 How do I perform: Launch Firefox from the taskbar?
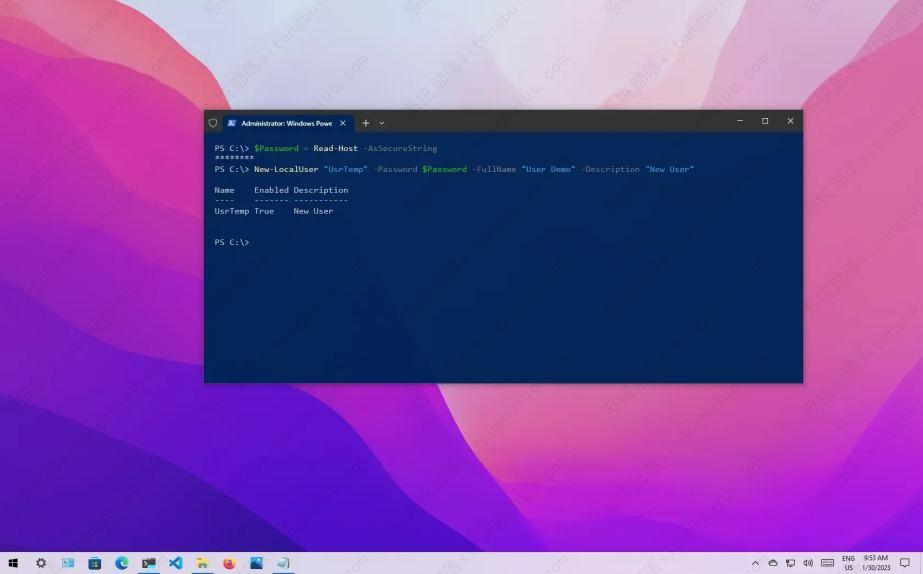[229, 563]
